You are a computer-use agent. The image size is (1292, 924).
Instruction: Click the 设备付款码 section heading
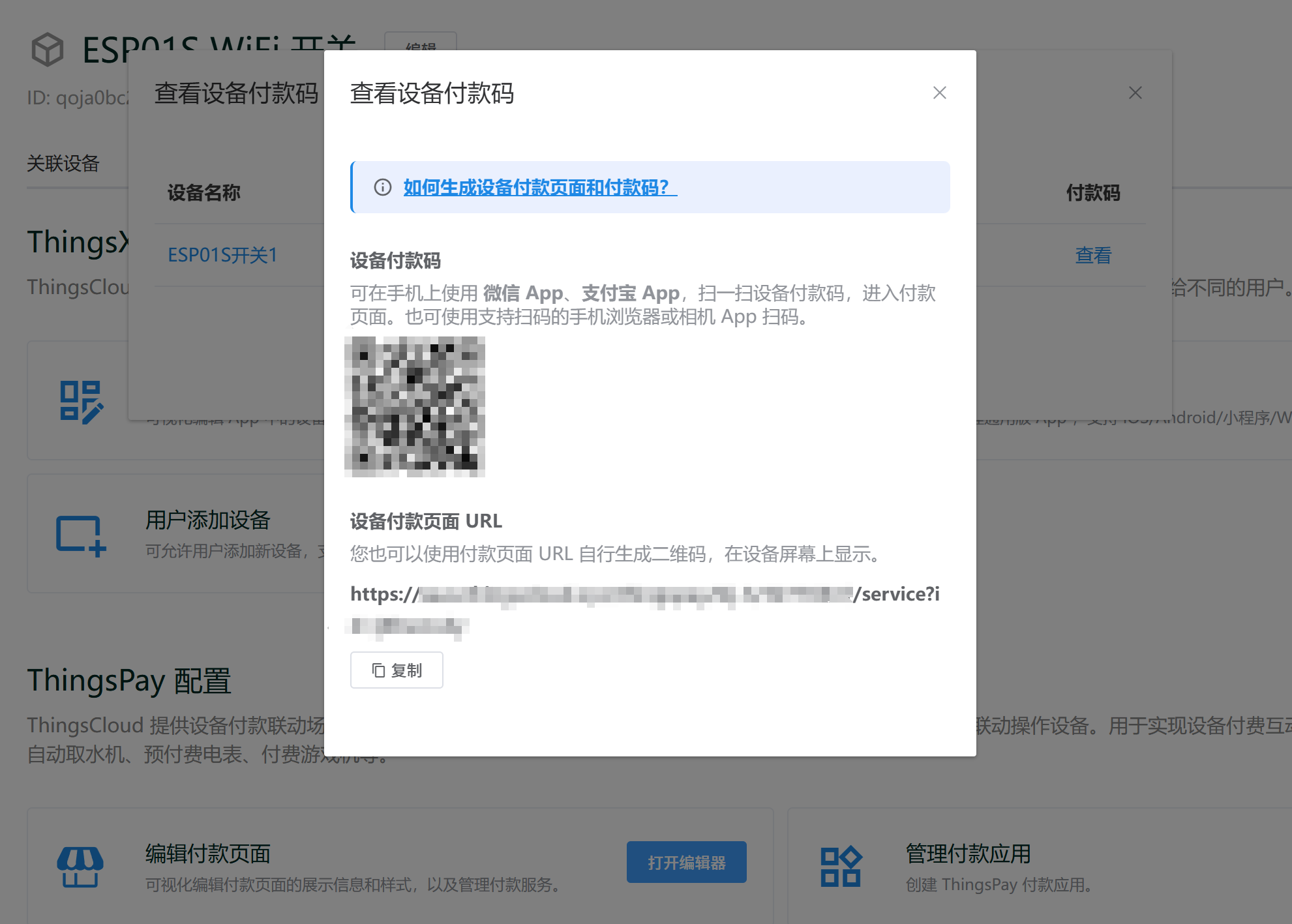395,261
